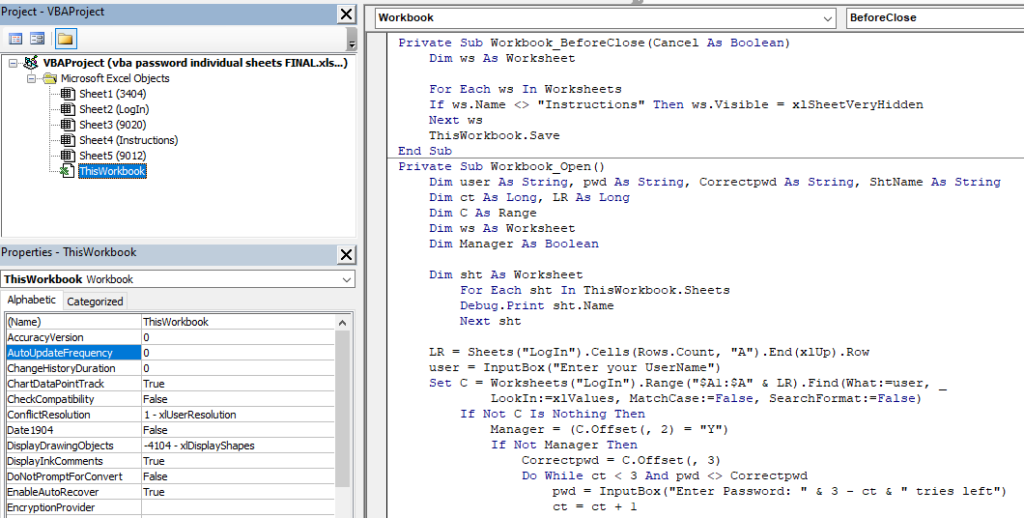Collapse the Microsoft Excel Objects folder
The image size is (1024, 518).
pos(32,78)
